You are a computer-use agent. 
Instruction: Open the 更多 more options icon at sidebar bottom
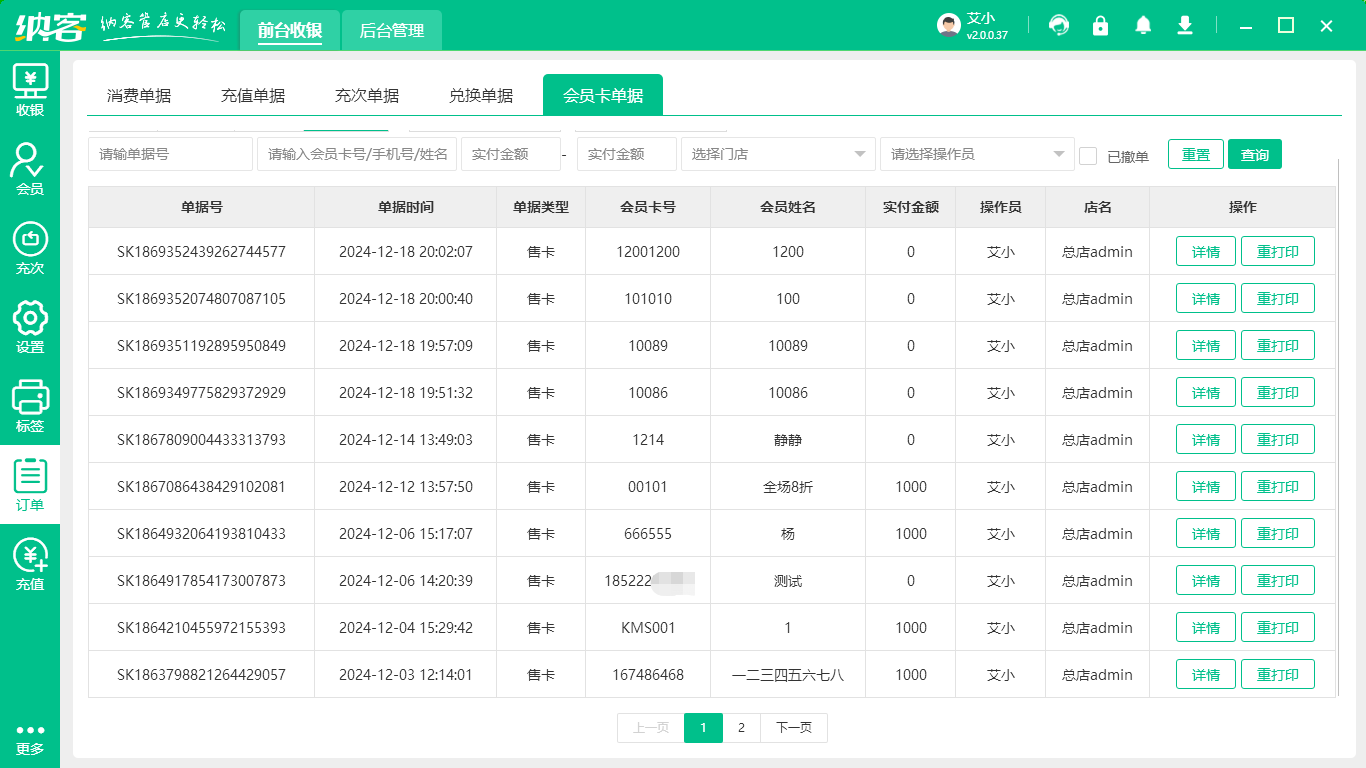30,733
